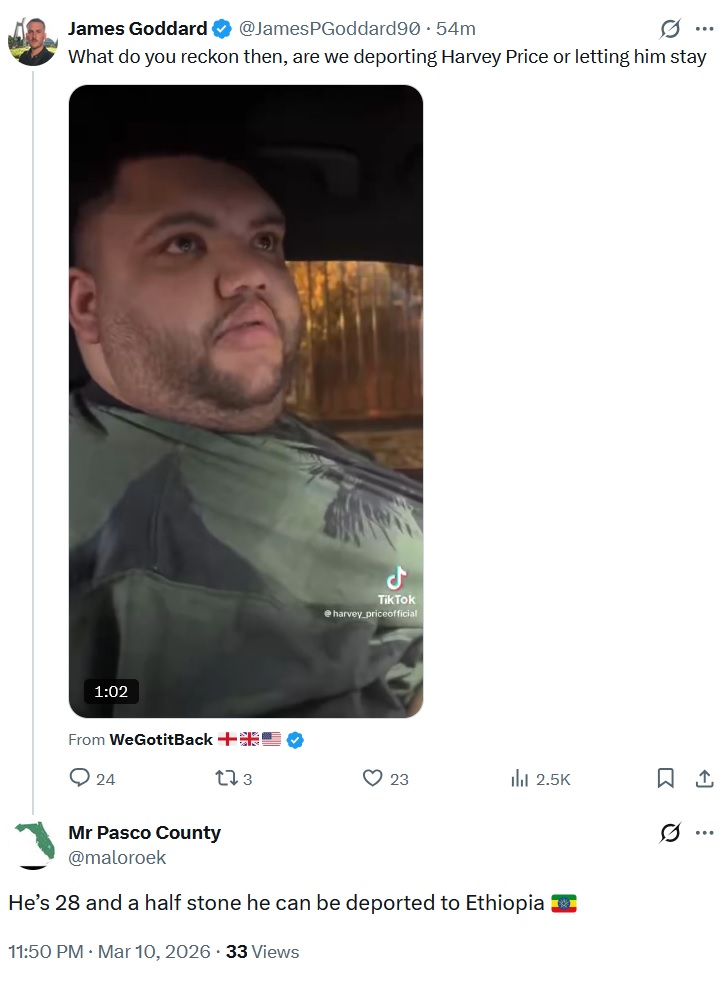Open James Goddard's profile picture
728x984 pixels.
(33, 41)
